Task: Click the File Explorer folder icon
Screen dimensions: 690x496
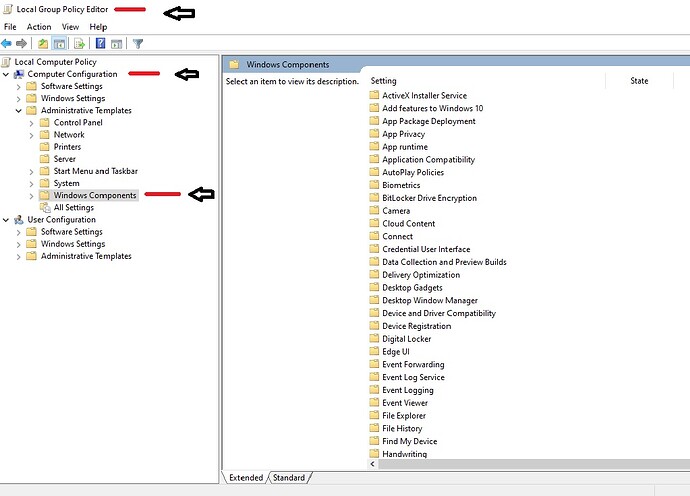Action: tap(374, 415)
